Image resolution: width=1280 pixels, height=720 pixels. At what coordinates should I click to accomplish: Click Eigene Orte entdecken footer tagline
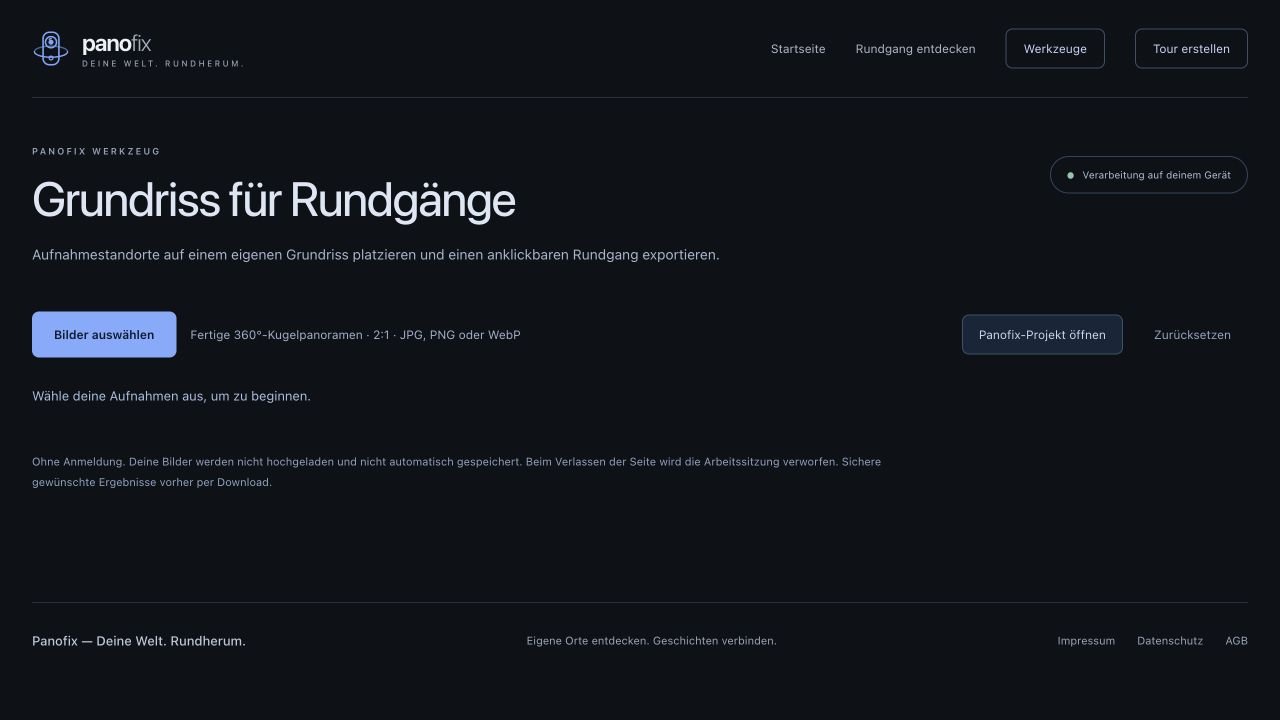pyautogui.click(x=651, y=641)
